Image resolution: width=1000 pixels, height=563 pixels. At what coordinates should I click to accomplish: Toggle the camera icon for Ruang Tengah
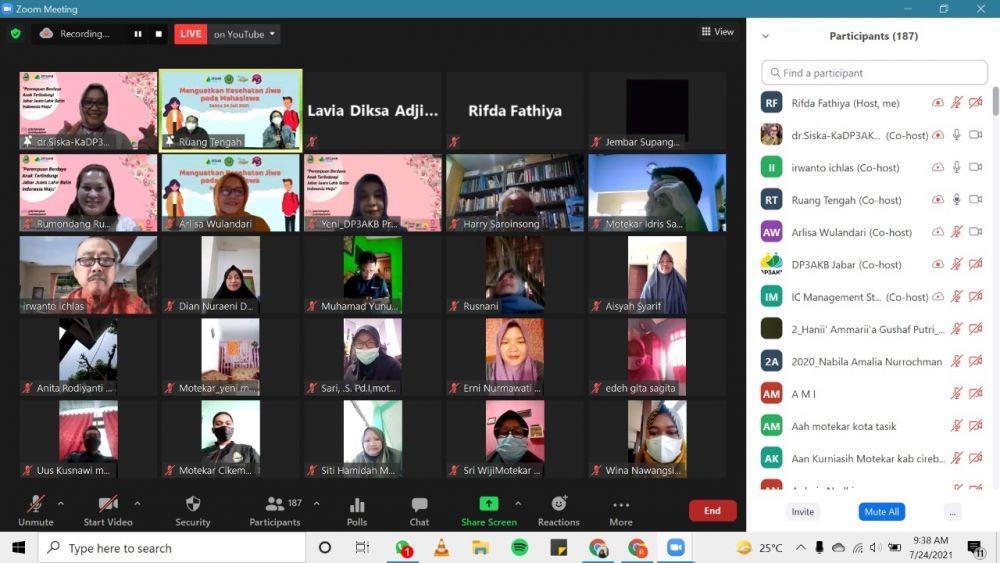click(976, 200)
